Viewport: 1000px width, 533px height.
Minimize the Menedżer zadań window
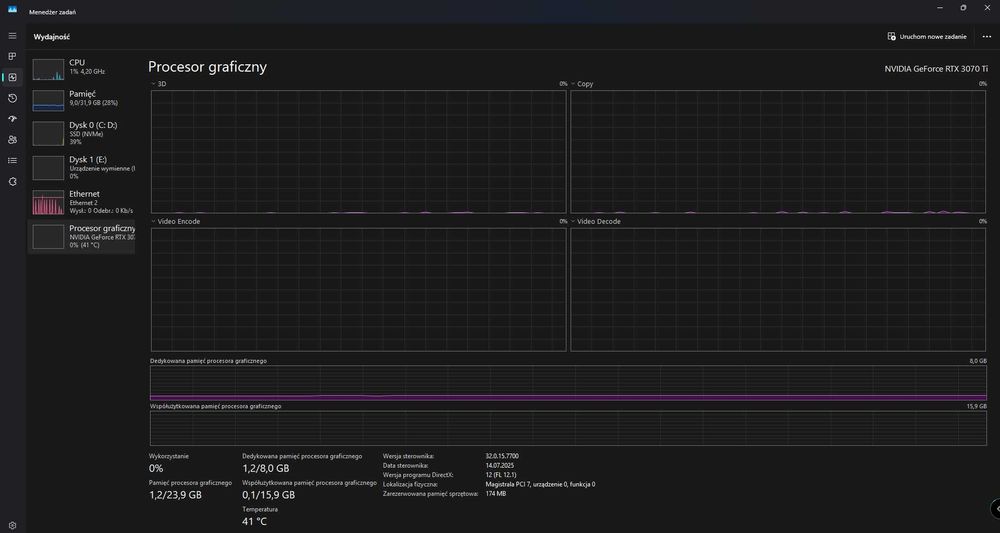(940, 8)
